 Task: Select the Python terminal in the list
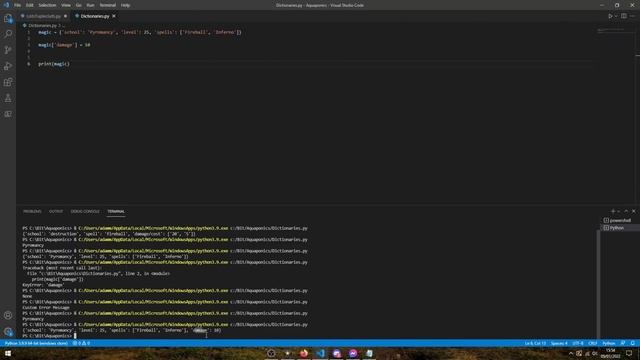(620, 228)
